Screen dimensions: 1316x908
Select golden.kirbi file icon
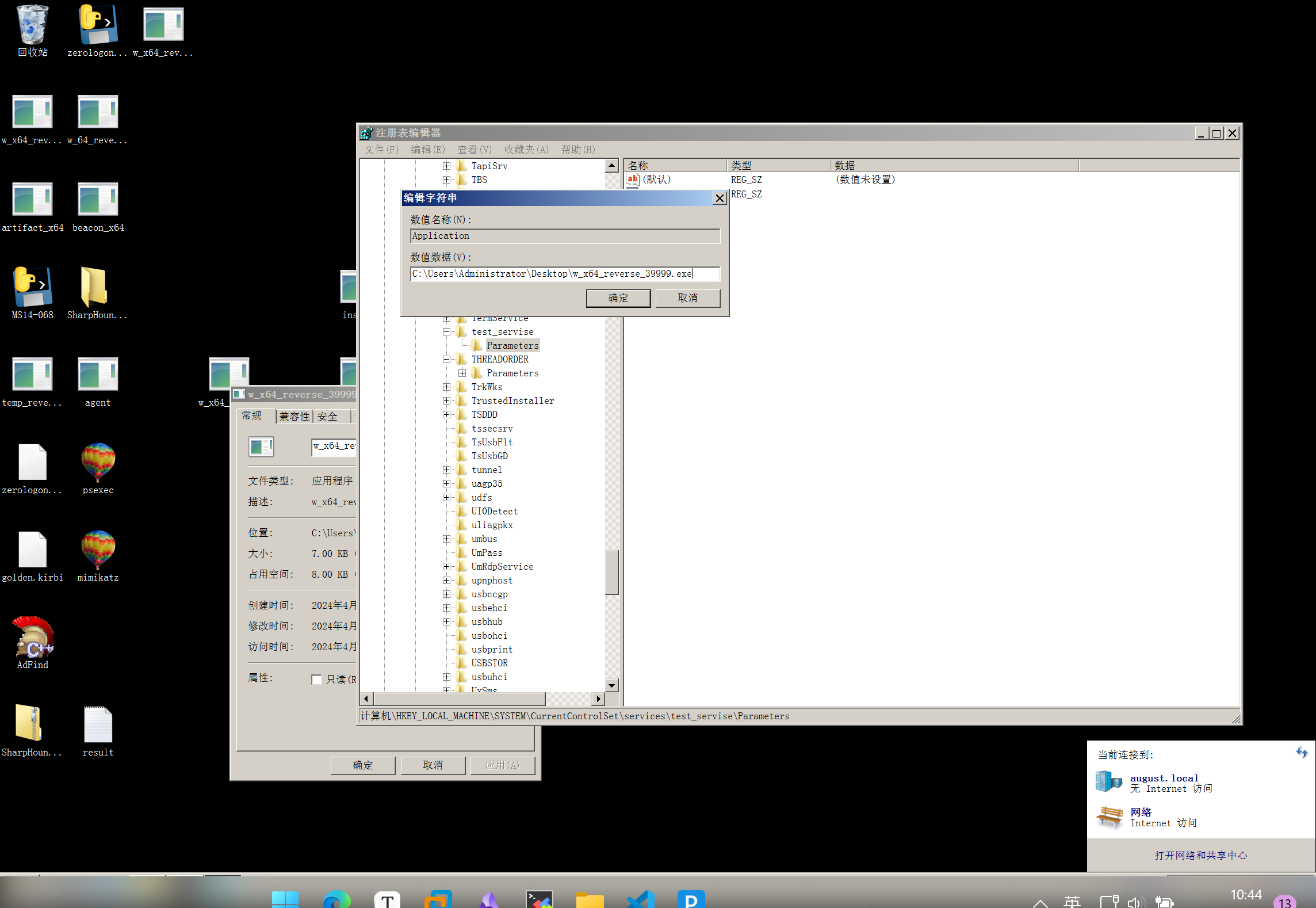(x=32, y=549)
